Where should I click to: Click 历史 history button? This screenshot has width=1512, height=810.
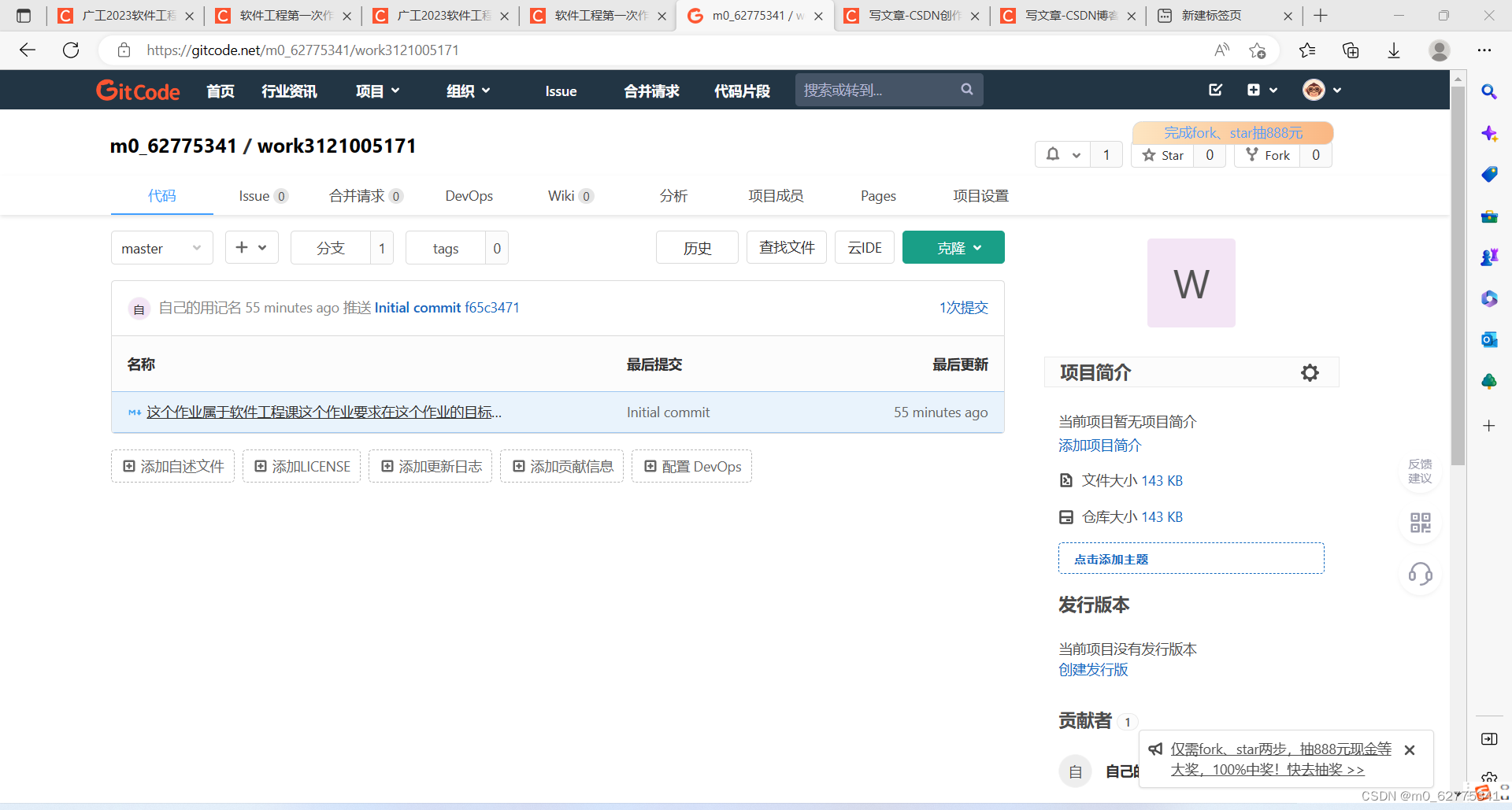click(697, 247)
